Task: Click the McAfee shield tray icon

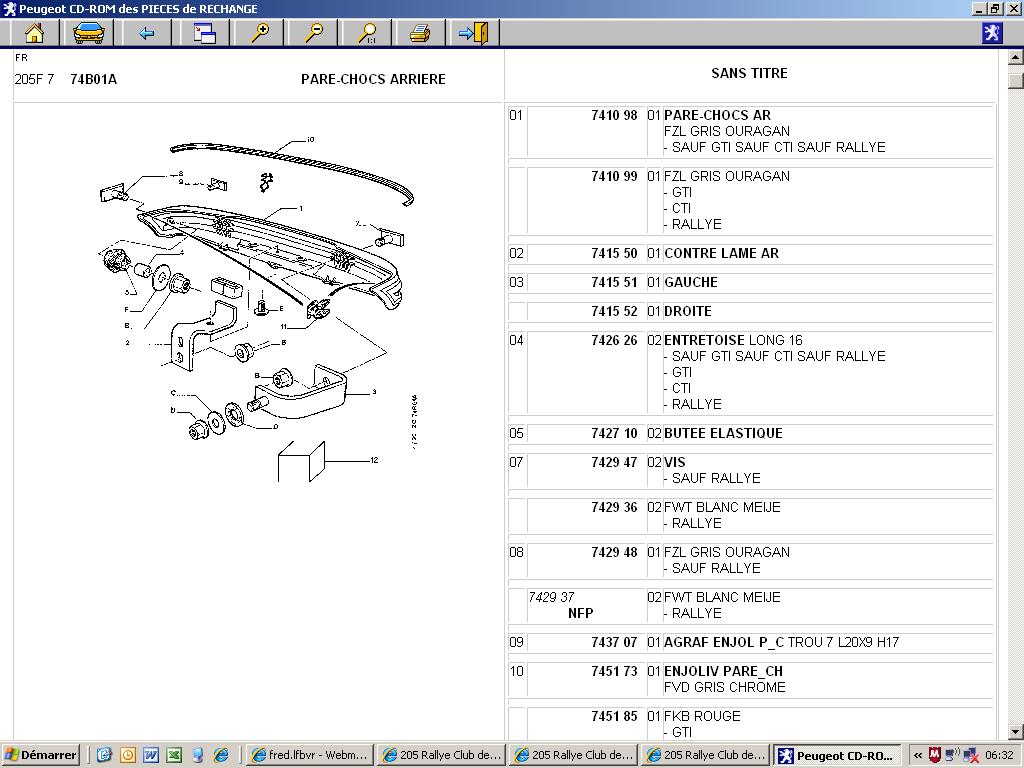Action: (x=935, y=755)
